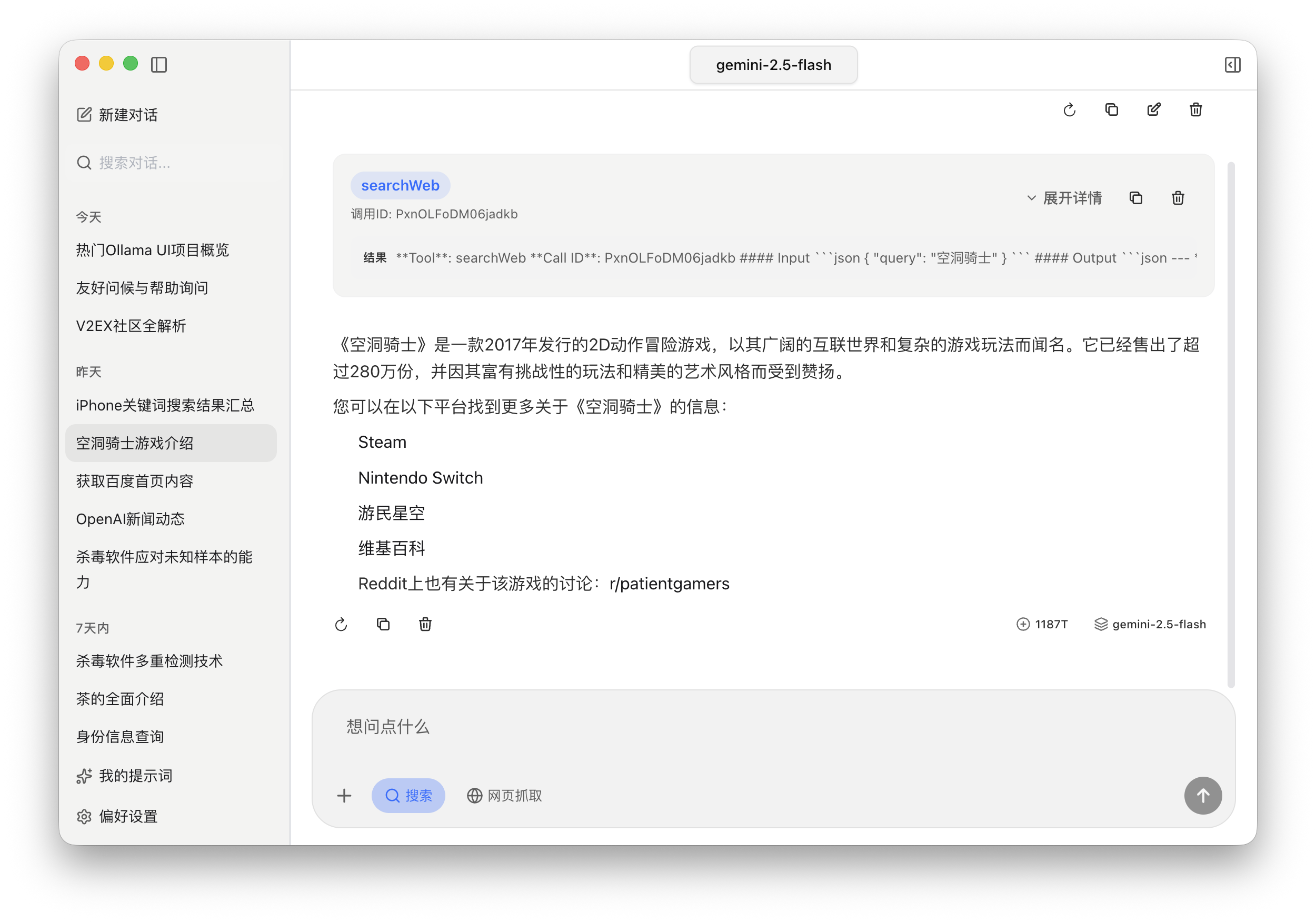Viewport: 1316px width, 923px height.
Task: Toggle the 搜索 search mode off
Action: tap(408, 795)
